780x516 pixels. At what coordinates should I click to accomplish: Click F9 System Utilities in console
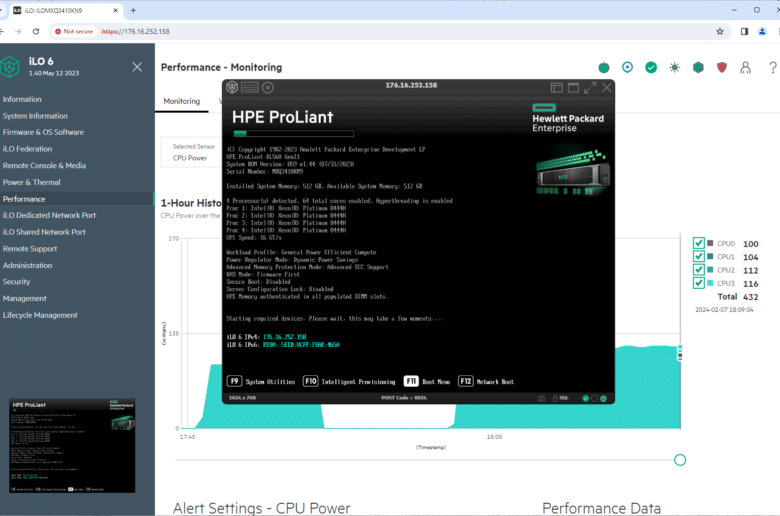pos(261,382)
